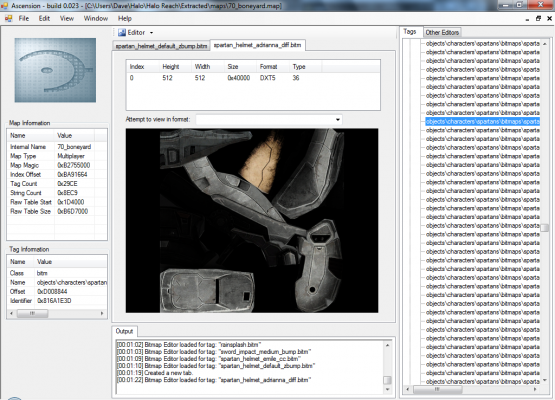
Task: Expand the 'Attempt to view in format' combo box
Action: click(x=269, y=120)
